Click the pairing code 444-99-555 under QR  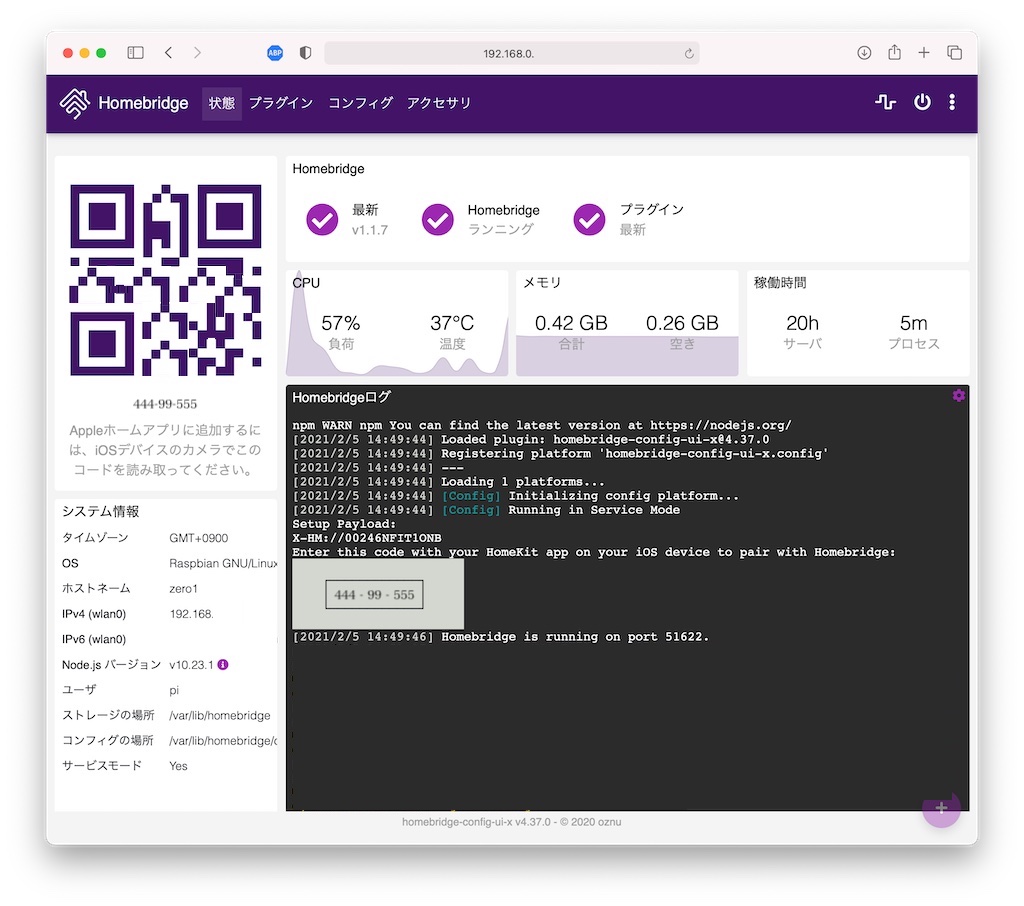point(165,404)
